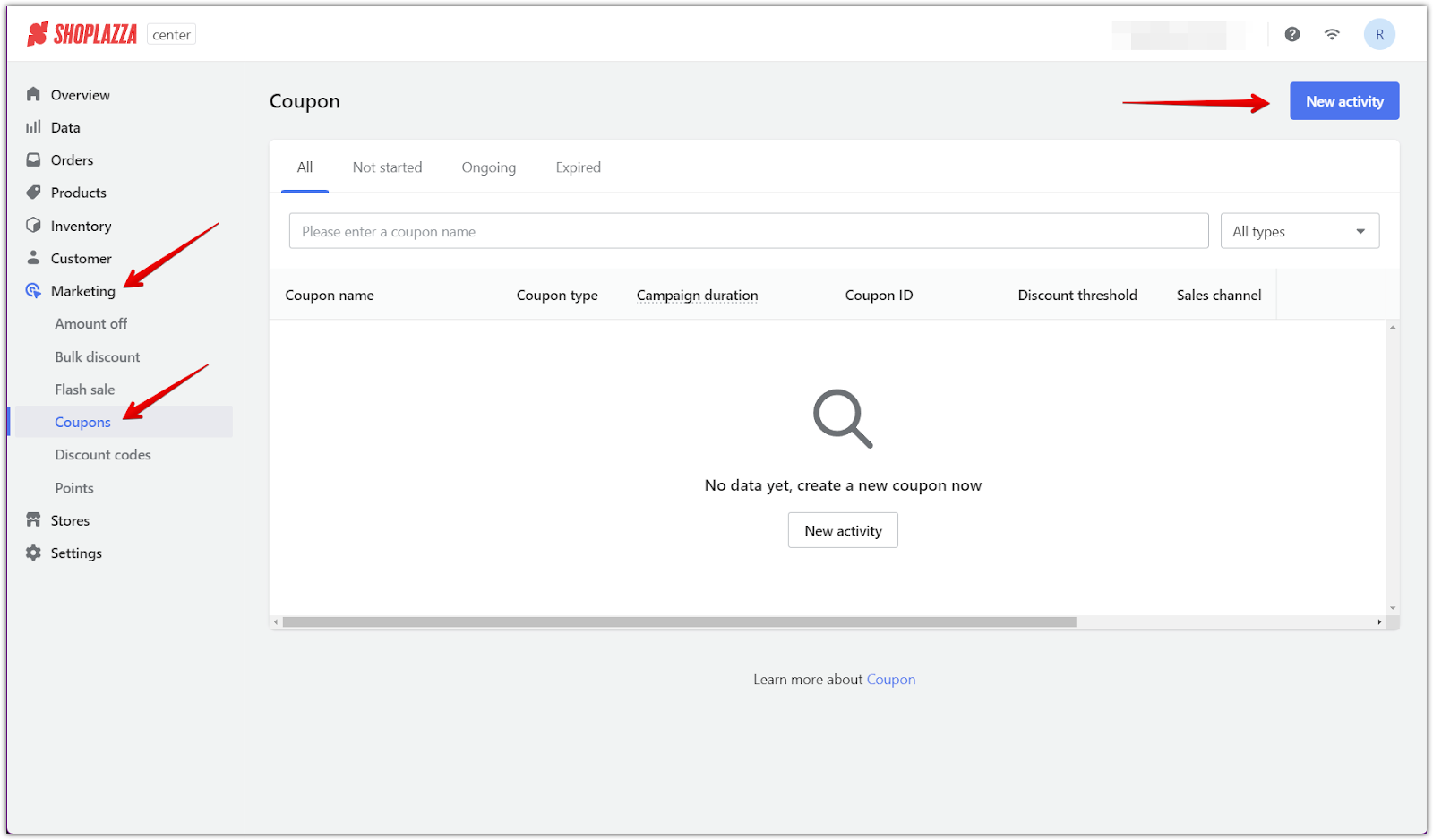Open the Data section via chart icon
Viewport: 1433px width, 840px height.
coord(33,126)
